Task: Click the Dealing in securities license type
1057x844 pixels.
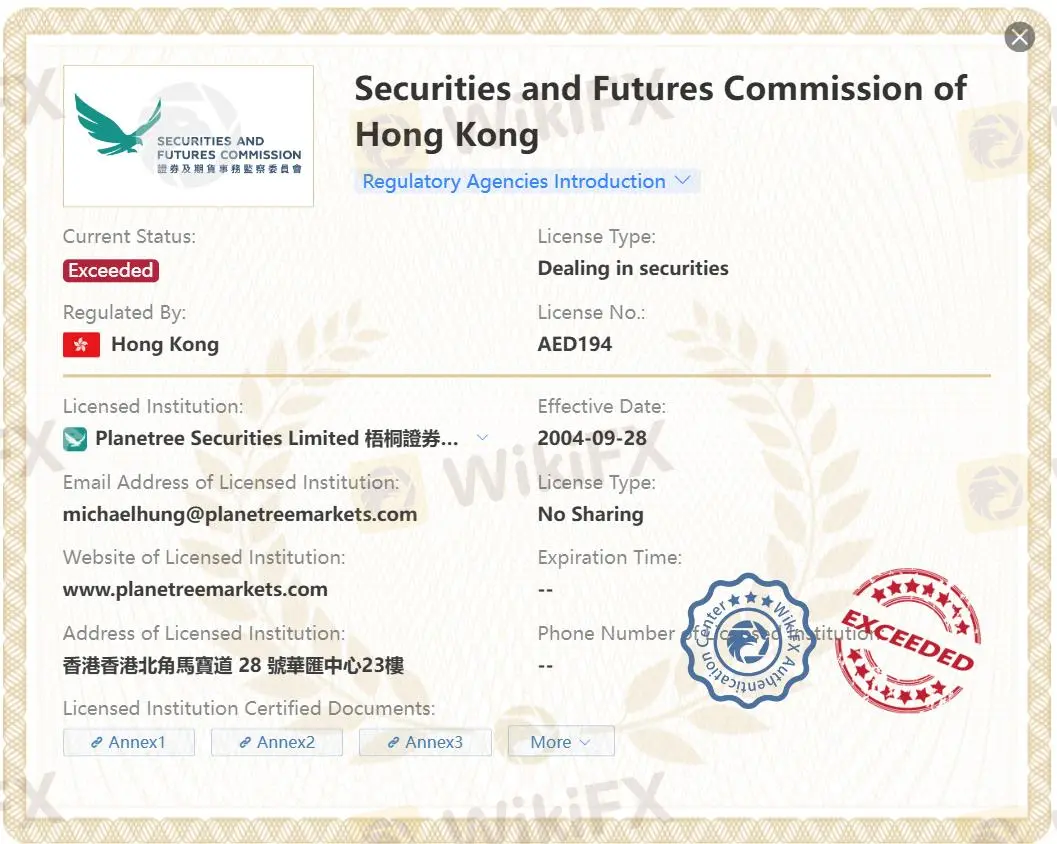Action: click(x=633, y=268)
